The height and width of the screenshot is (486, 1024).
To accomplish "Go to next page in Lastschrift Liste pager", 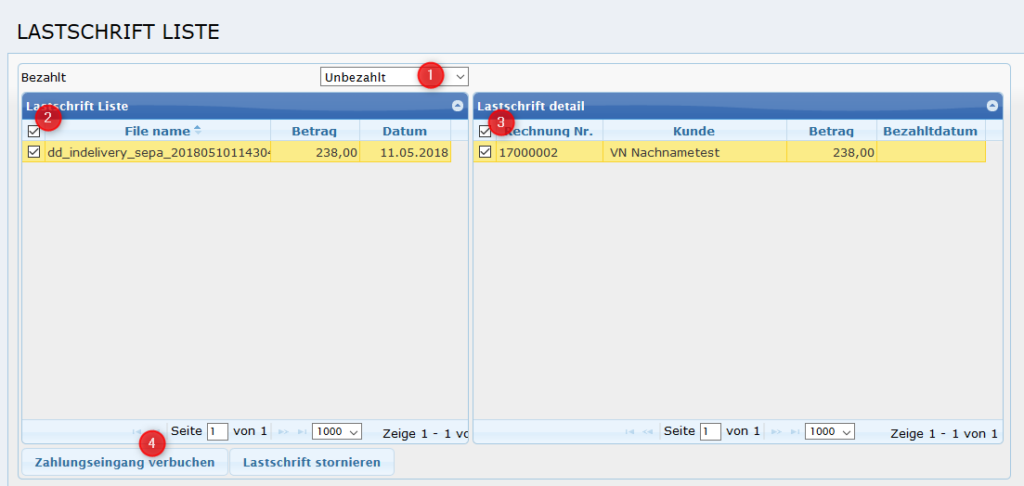I will pos(283,432).
